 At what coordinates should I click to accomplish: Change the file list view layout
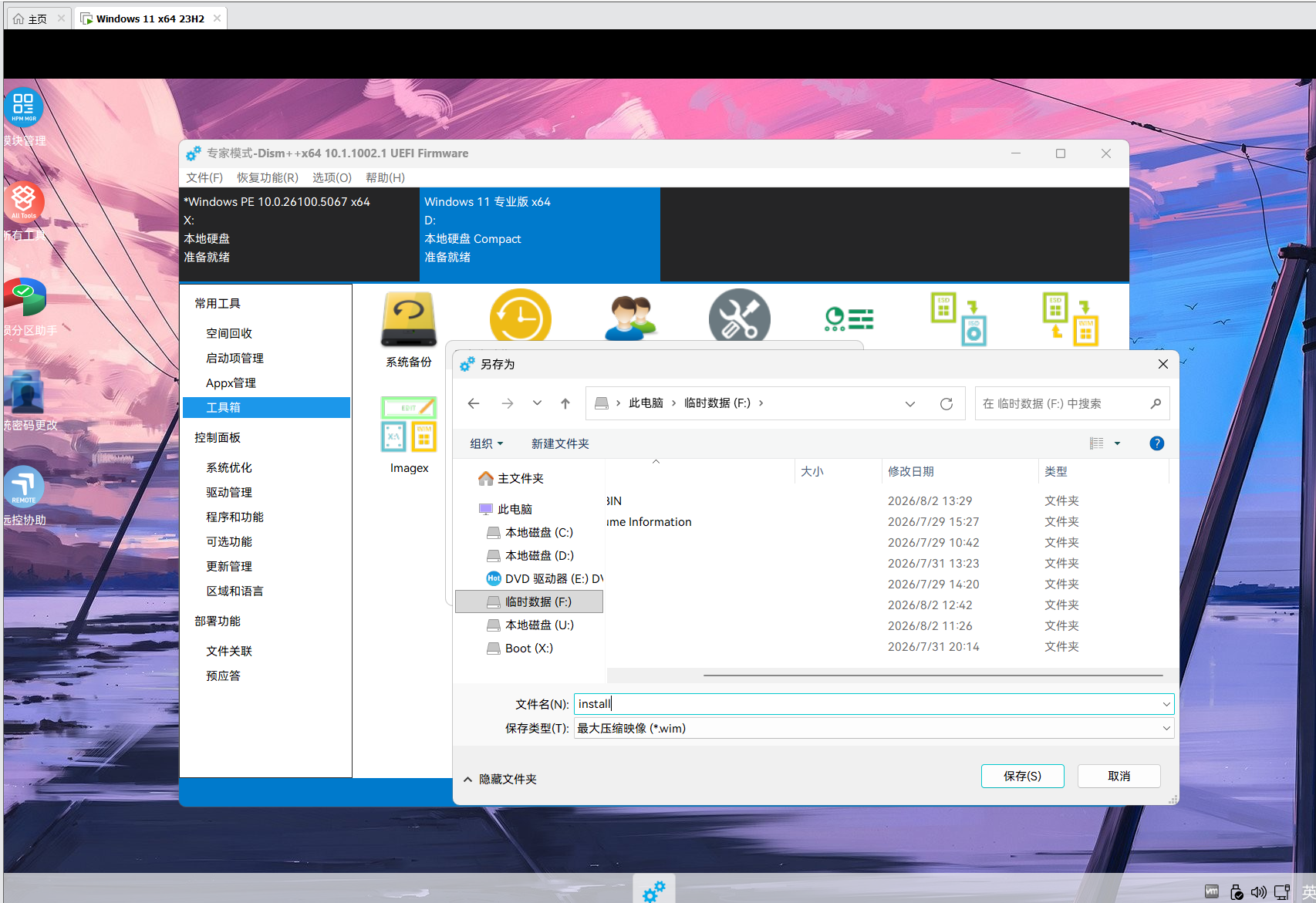[1096, 443]
